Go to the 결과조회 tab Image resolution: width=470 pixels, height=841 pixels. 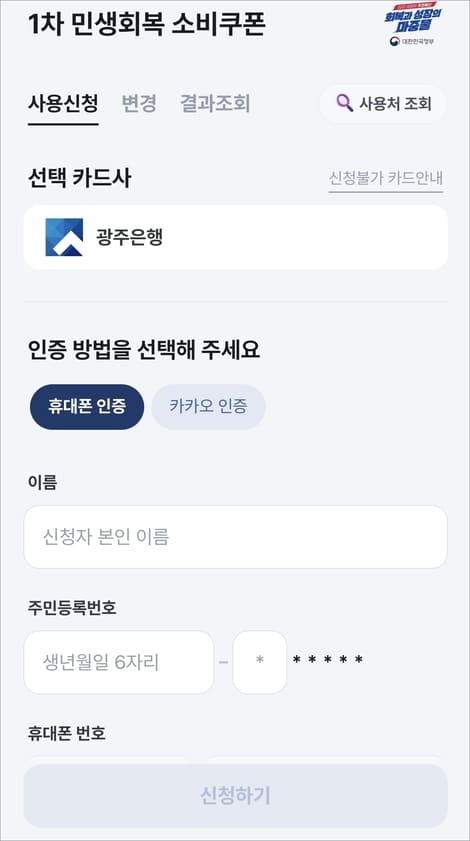pos(215,103)
